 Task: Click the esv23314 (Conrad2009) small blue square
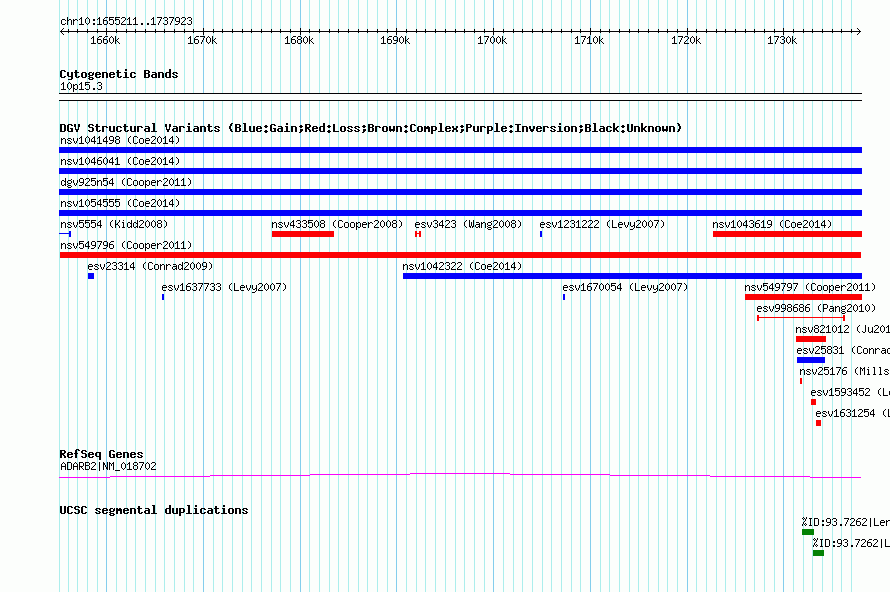click(x=91, y=276)
